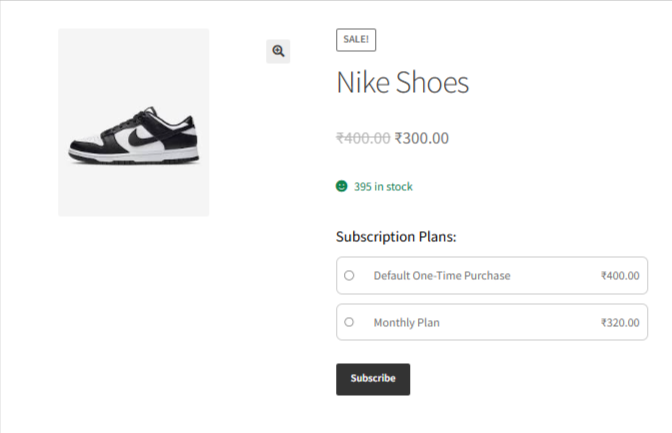The width and height of the screenshot is (672, 433).
Task: Click the SALE! badge
Action: coord(356,39)
